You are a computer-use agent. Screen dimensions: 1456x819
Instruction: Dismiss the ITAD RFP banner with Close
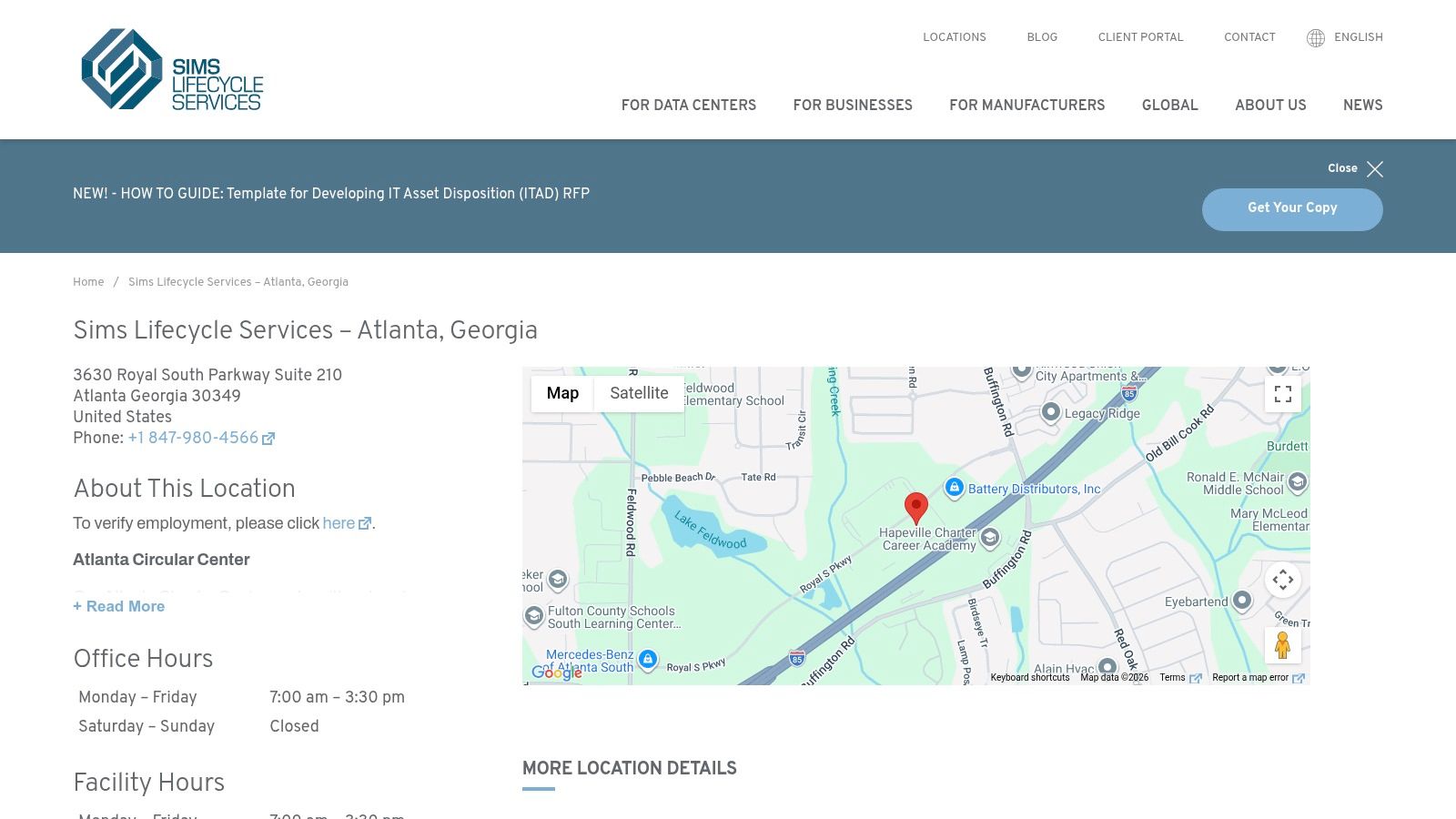point(1354,168)
